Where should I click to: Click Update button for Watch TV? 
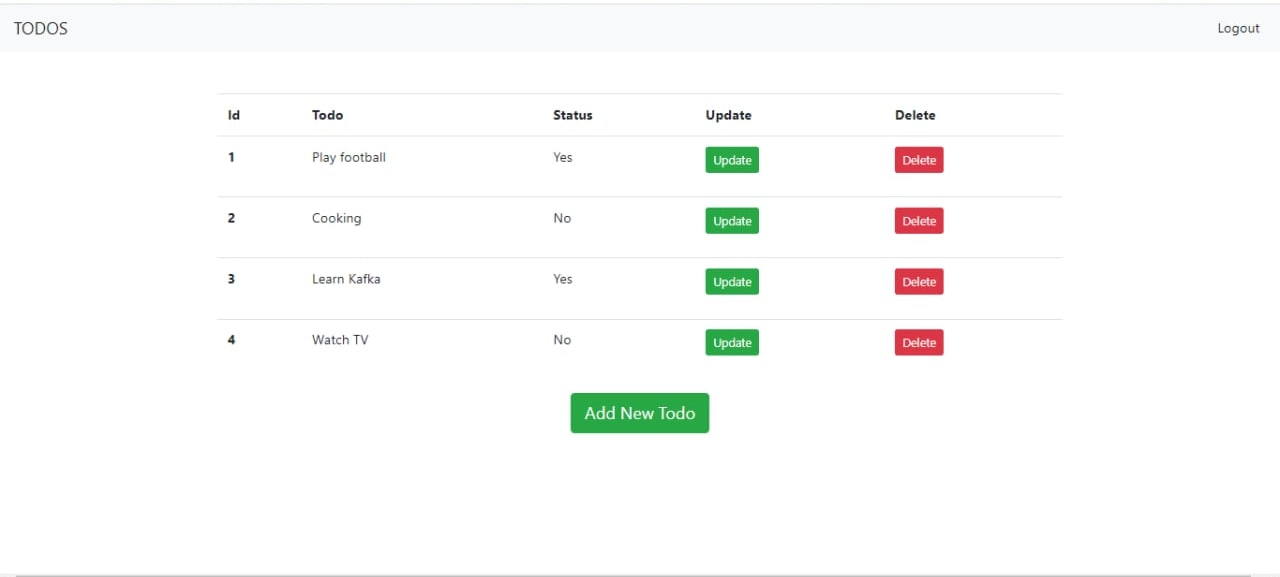(x=731, y=342)
